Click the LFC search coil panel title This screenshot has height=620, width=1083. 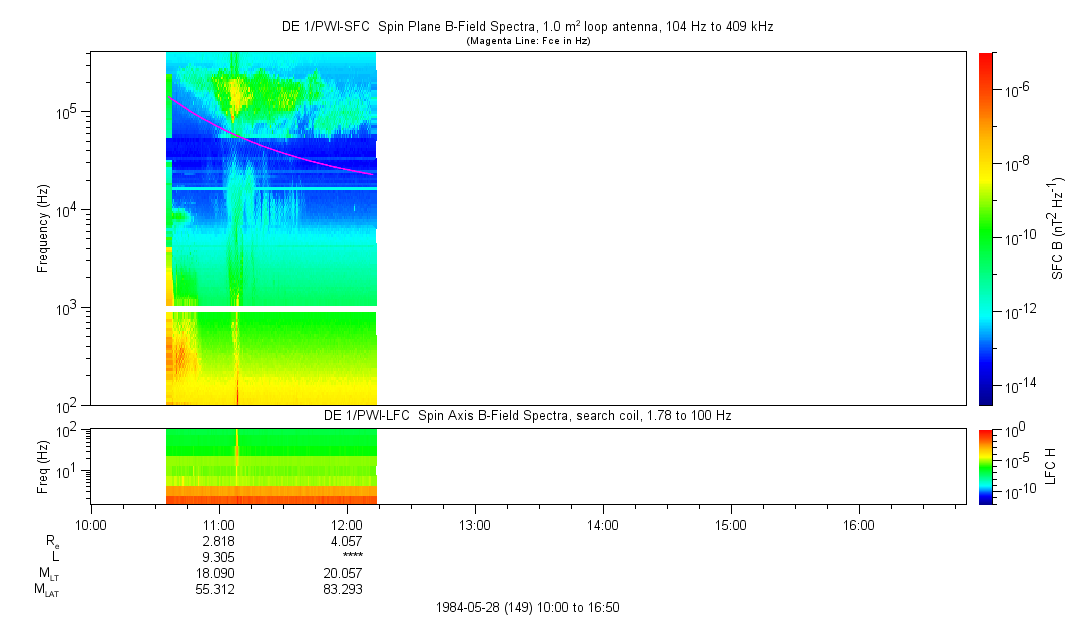pos(527,415)
